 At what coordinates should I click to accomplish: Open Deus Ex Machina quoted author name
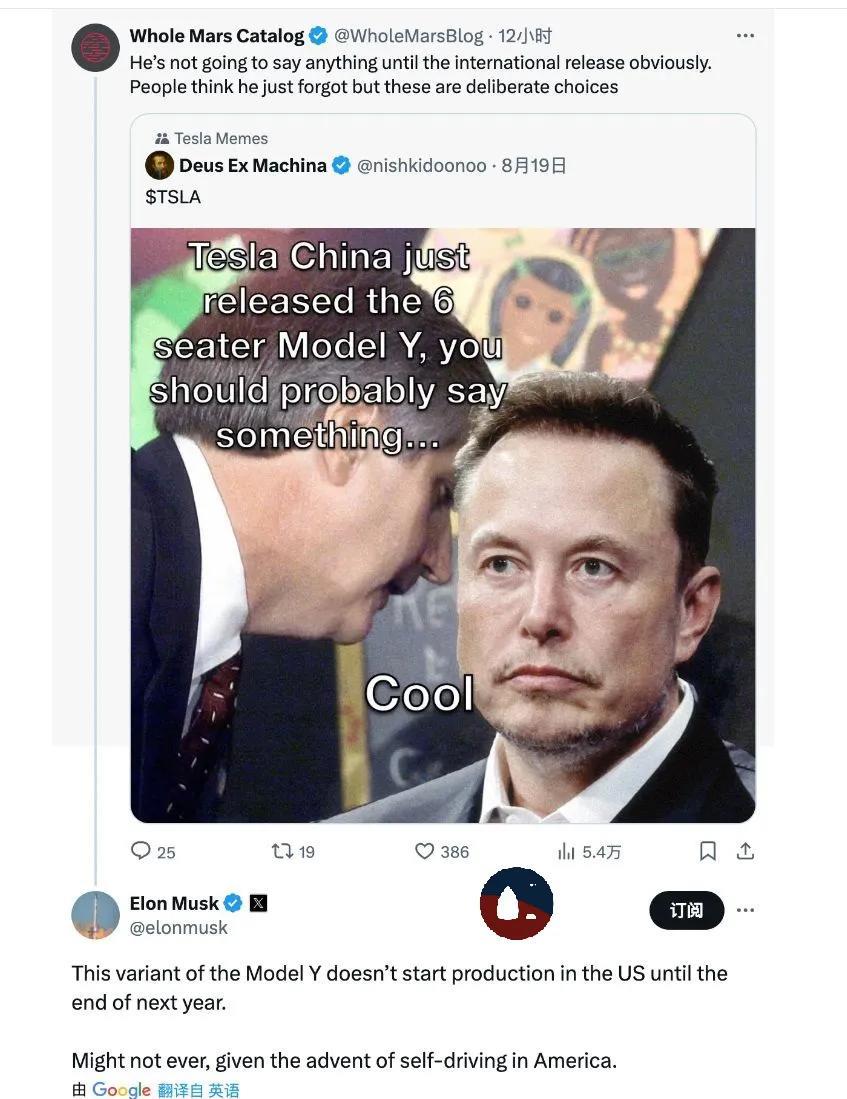pos(252,165)
